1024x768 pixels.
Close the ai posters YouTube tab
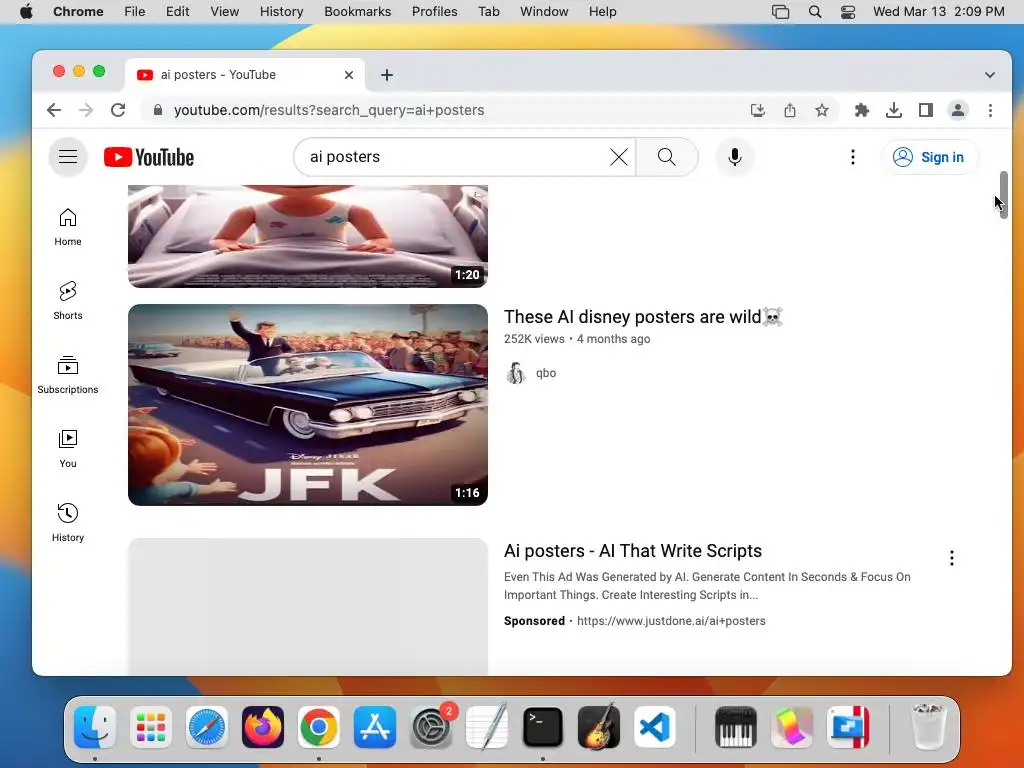click(349, 75)
